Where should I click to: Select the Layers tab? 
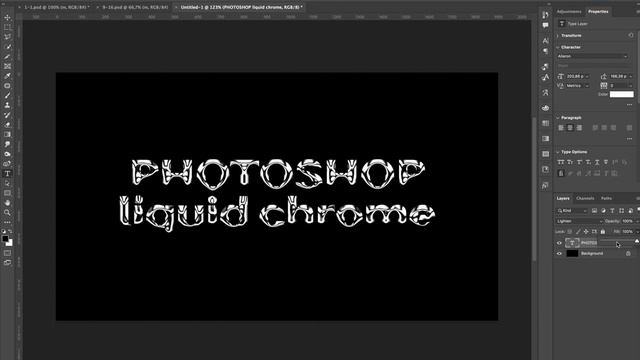pyautogui.click(x=563, y=198)
